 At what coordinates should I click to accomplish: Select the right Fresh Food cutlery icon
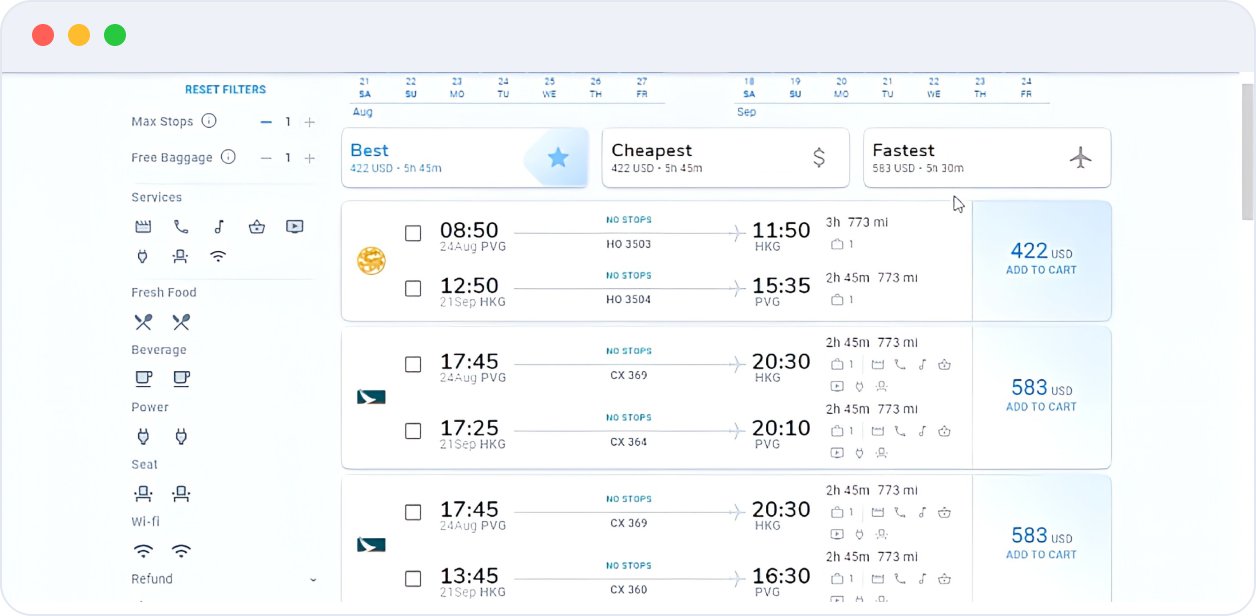pyautogui.click(x=181, y=322)
